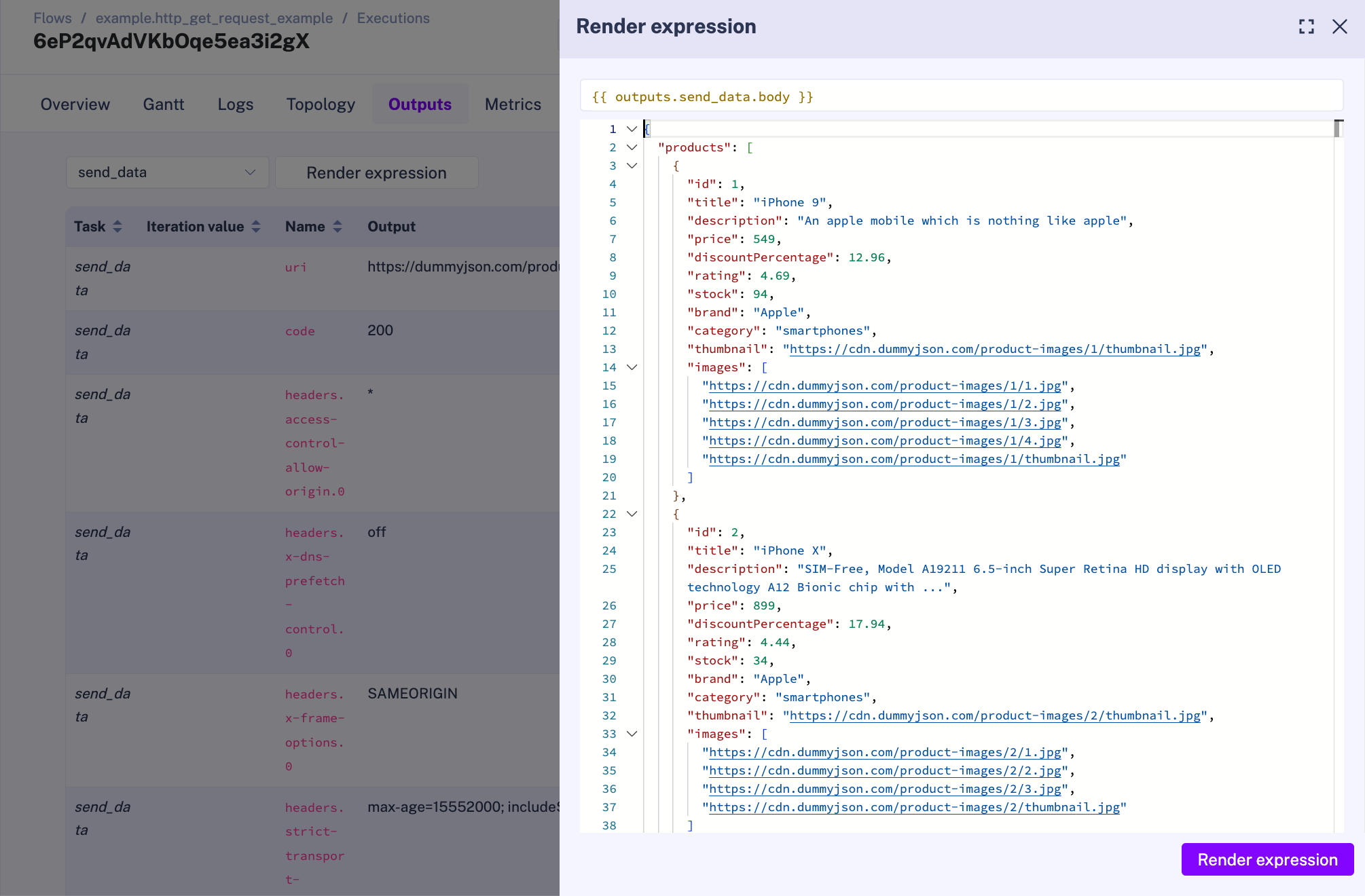Collapse the images array on line 14
1365x896 pixels.
tap(632, 367)
